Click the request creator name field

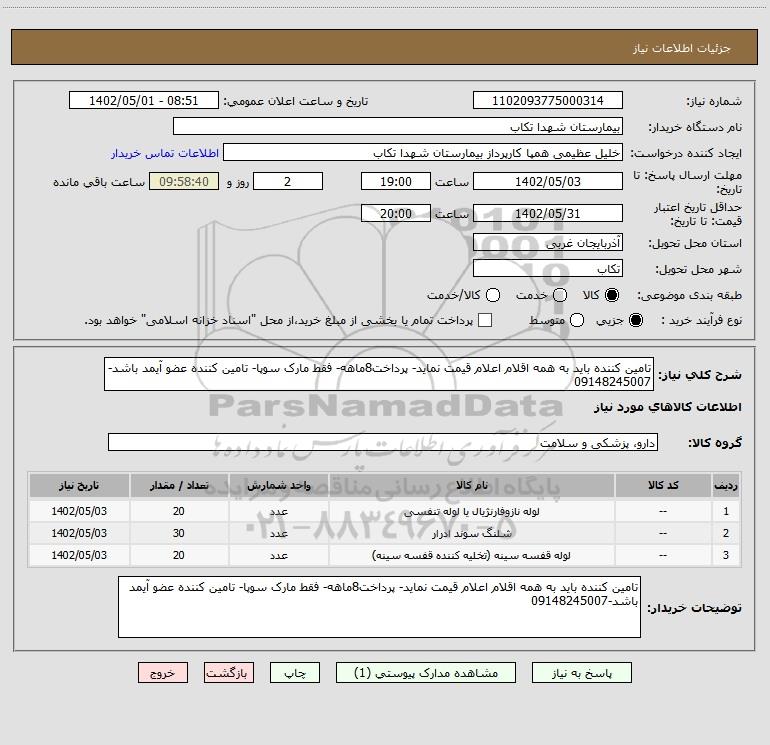(423, 153)
